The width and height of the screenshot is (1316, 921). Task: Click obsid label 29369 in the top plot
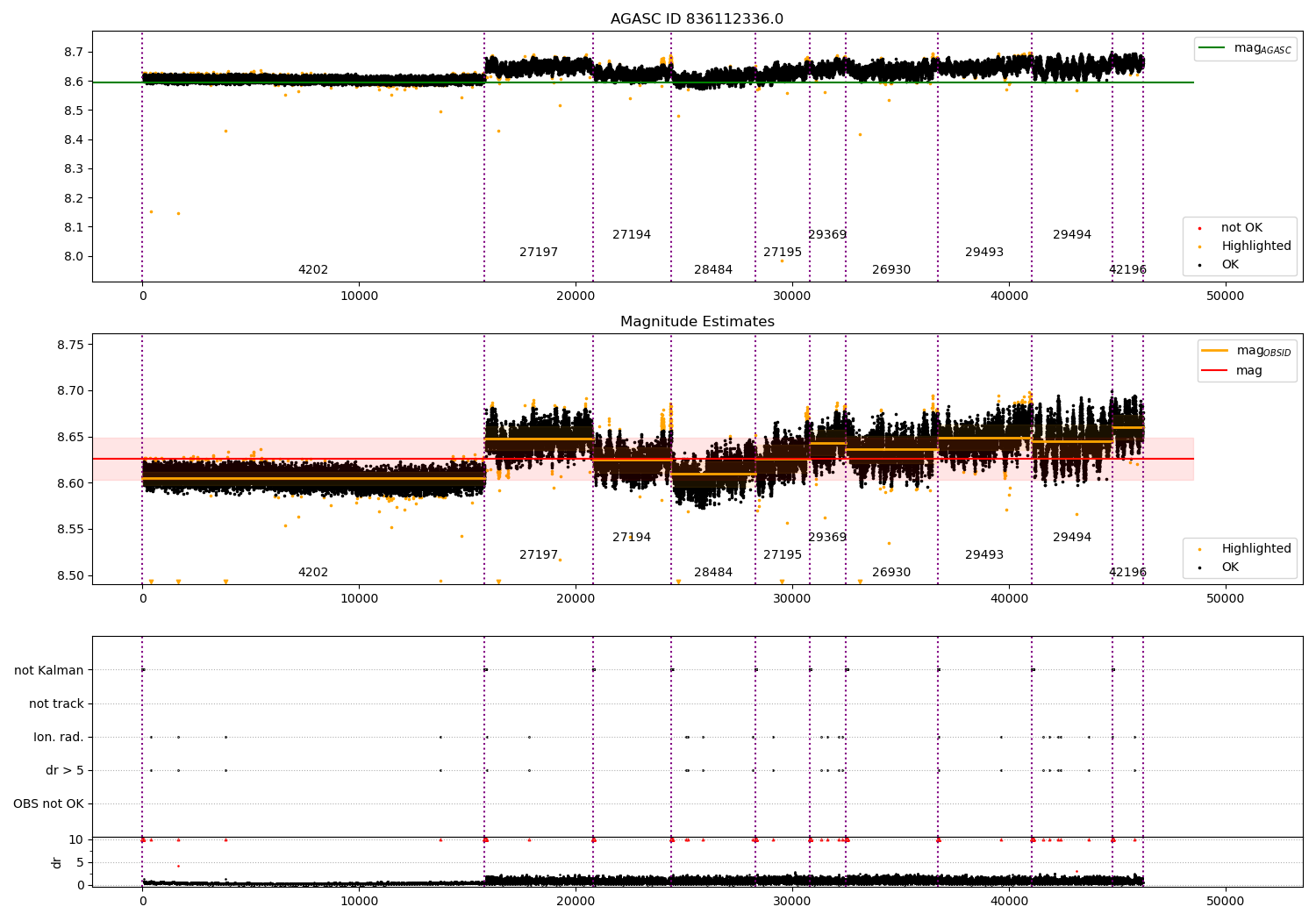coord(827,235)
